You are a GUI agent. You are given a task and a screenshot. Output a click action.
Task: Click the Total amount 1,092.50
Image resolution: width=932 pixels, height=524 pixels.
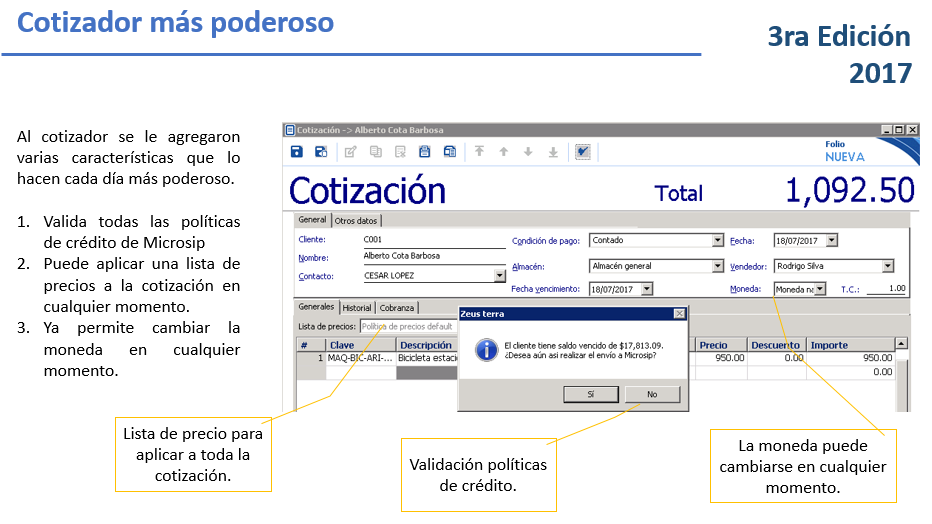click(x=849, y=191)
